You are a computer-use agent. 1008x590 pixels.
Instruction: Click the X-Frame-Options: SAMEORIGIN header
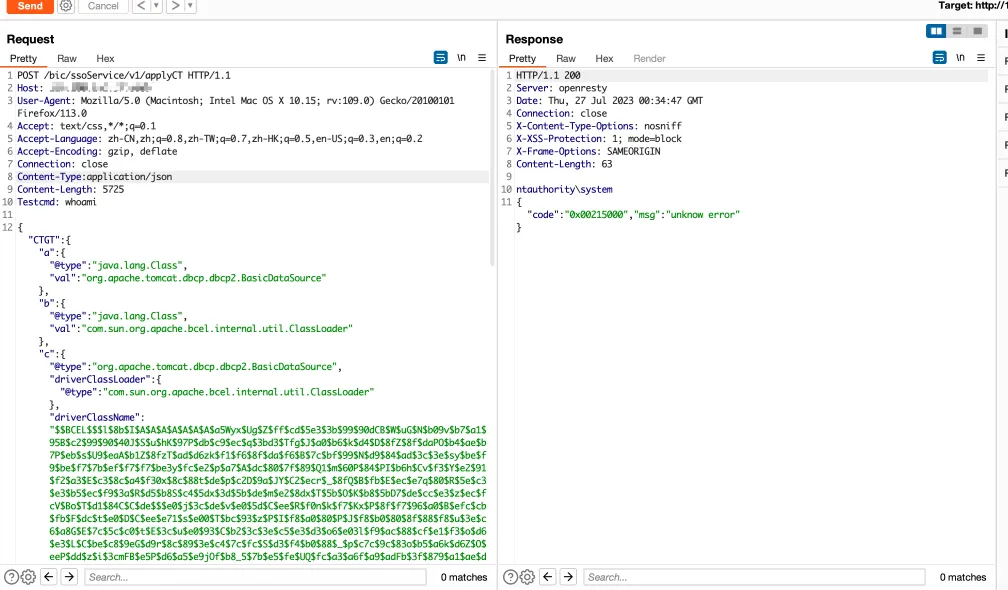point(588,152)
